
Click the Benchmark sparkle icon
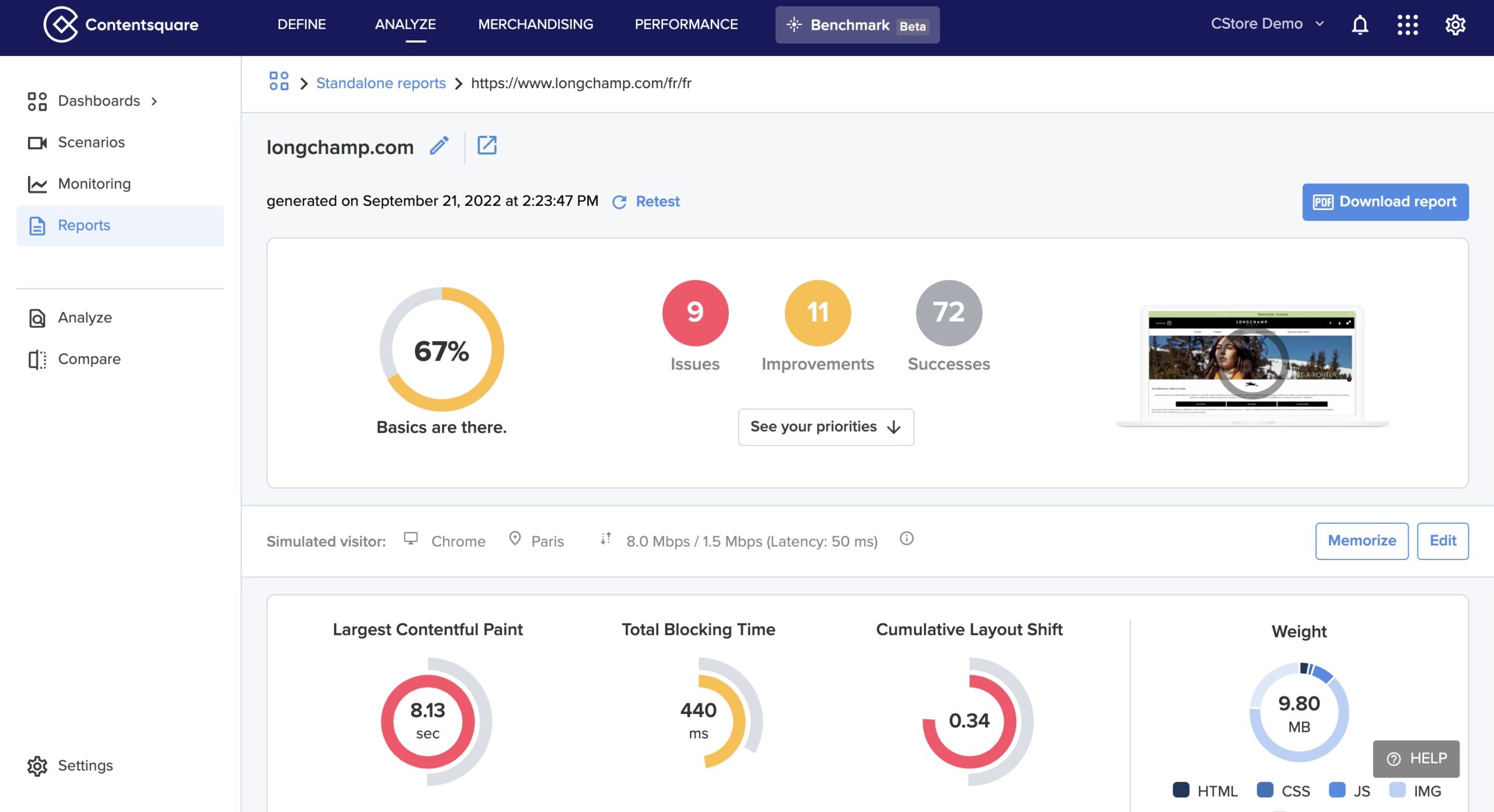[794, 24]
